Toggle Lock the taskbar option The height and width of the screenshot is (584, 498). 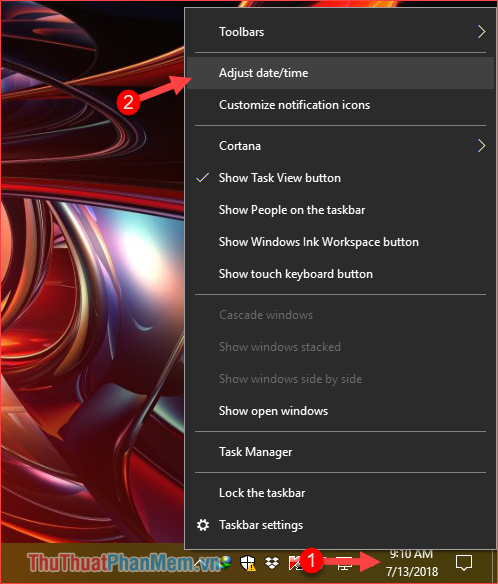click(x=340, y=493)
